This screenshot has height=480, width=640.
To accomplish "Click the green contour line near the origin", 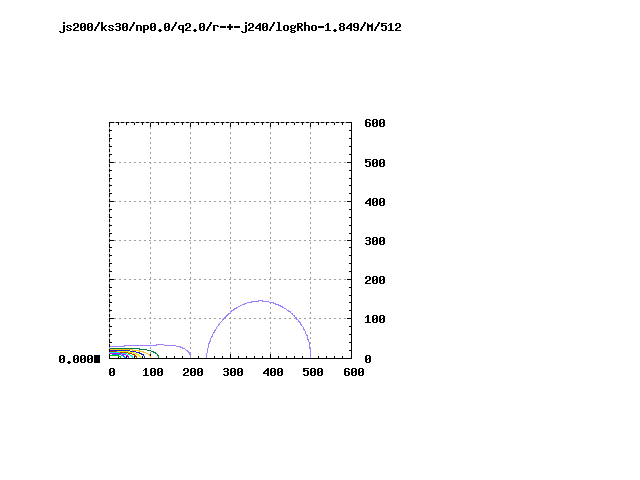I will click(153, 351).
